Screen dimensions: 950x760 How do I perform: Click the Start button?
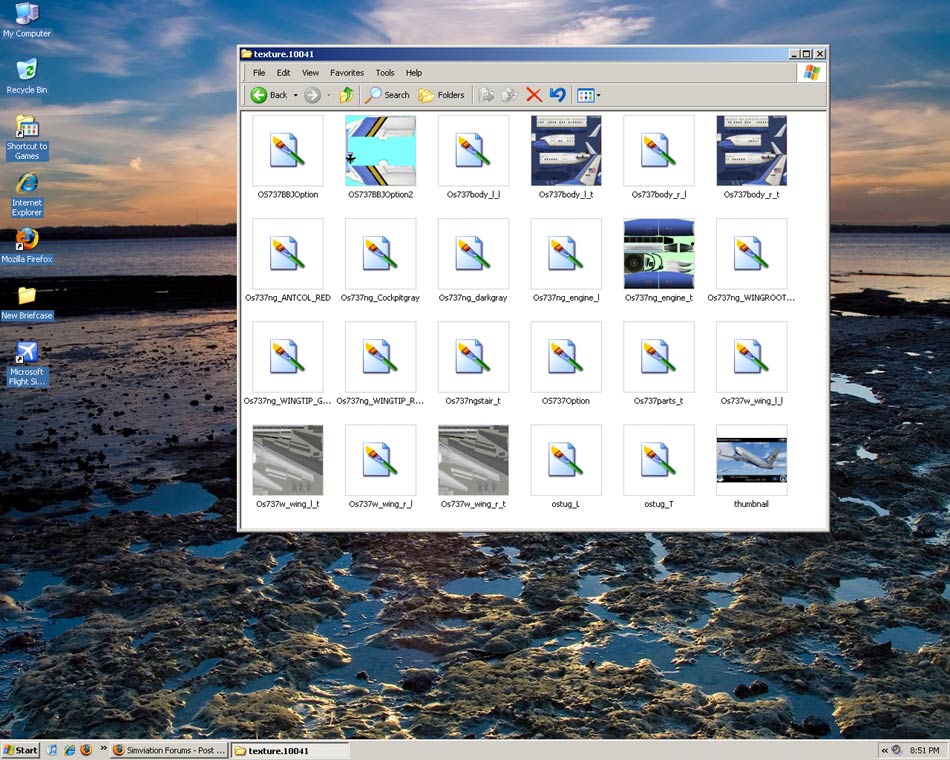click(x=21, y=750)
